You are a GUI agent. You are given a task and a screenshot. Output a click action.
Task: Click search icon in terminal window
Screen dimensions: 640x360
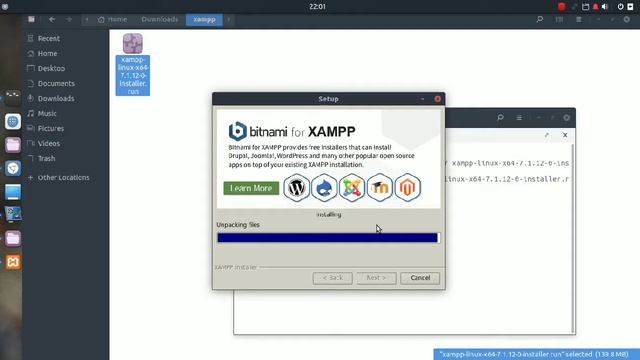[500, 118]
